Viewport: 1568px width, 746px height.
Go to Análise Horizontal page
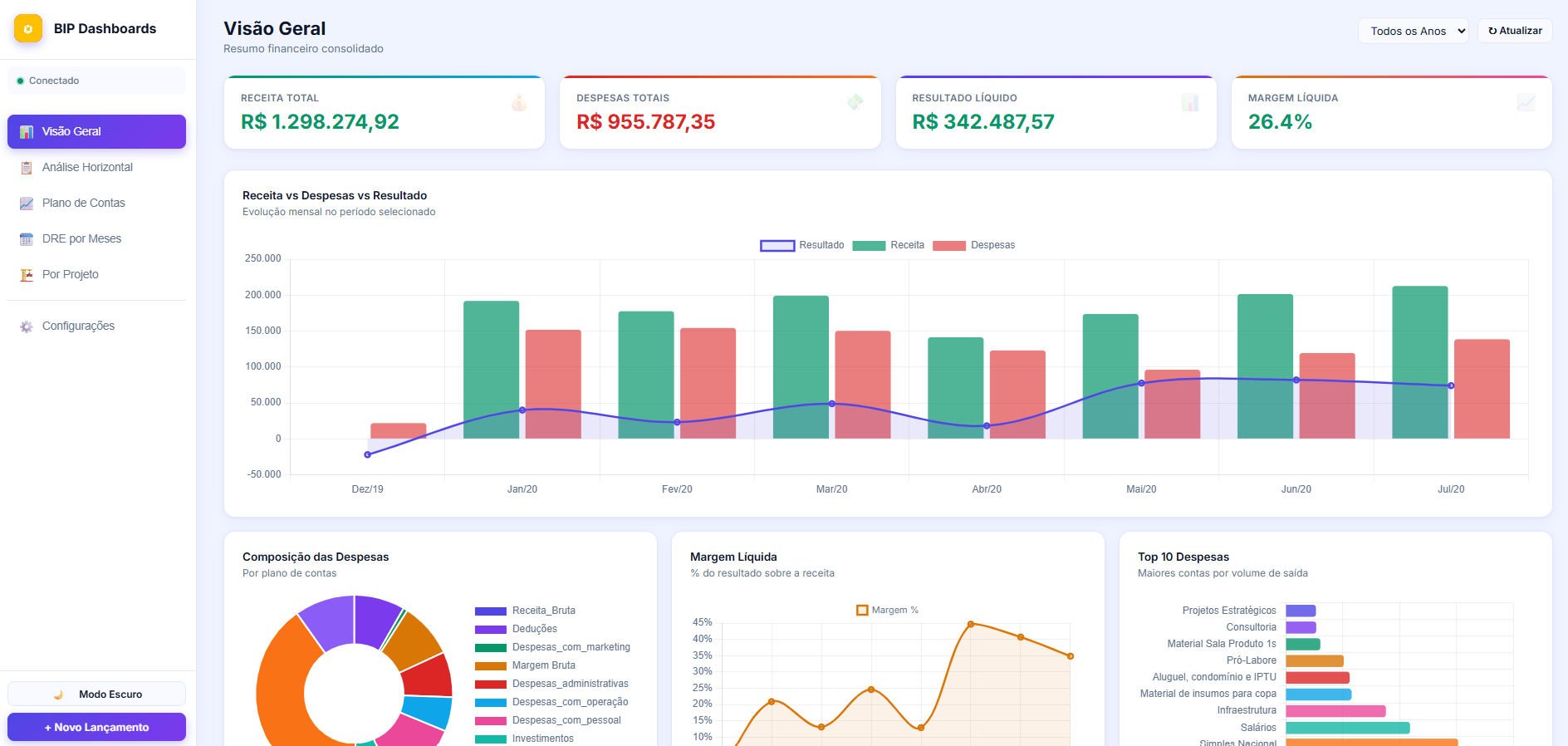96,168
